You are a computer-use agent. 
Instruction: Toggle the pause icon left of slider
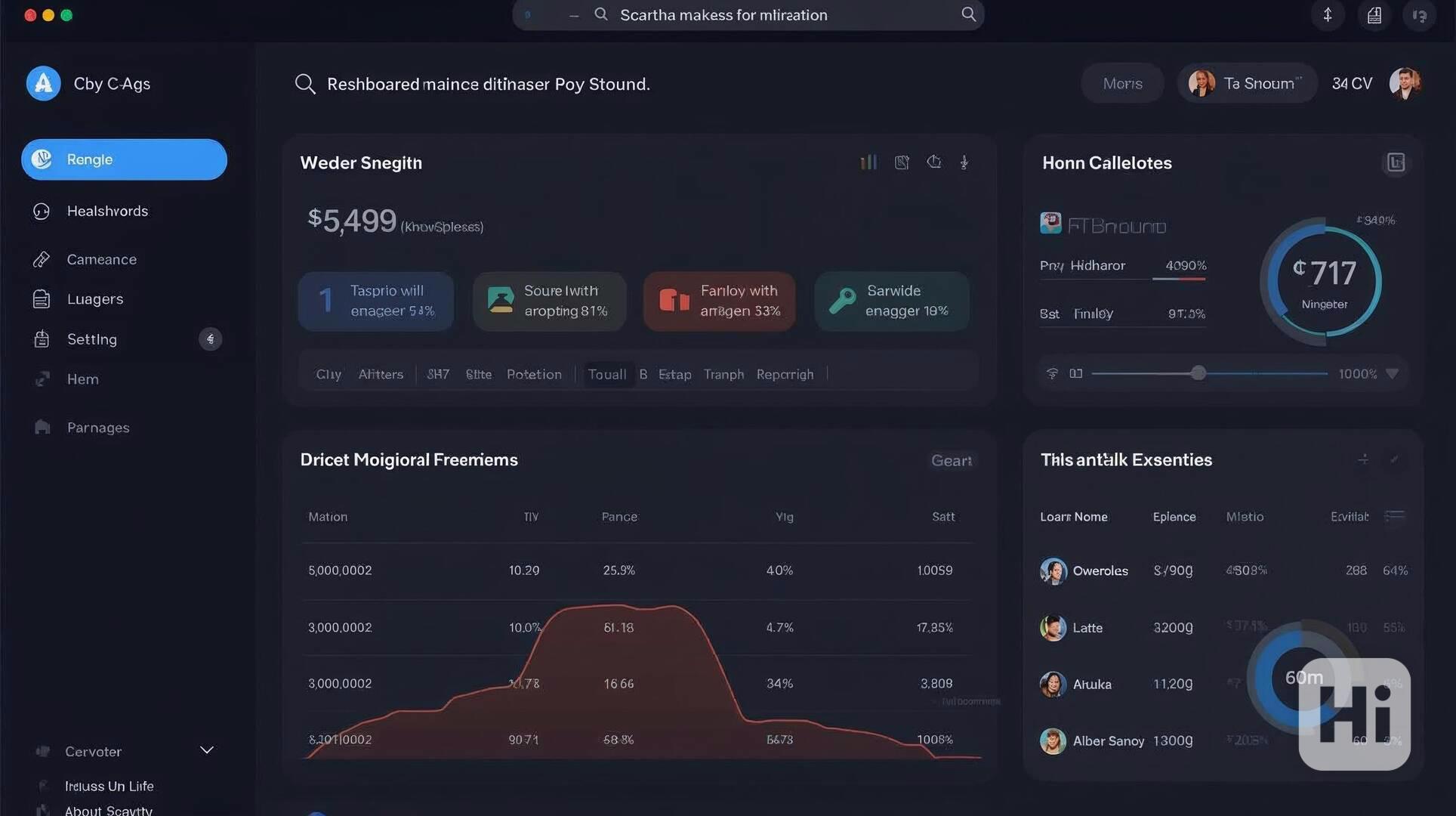click(1076, 374)
